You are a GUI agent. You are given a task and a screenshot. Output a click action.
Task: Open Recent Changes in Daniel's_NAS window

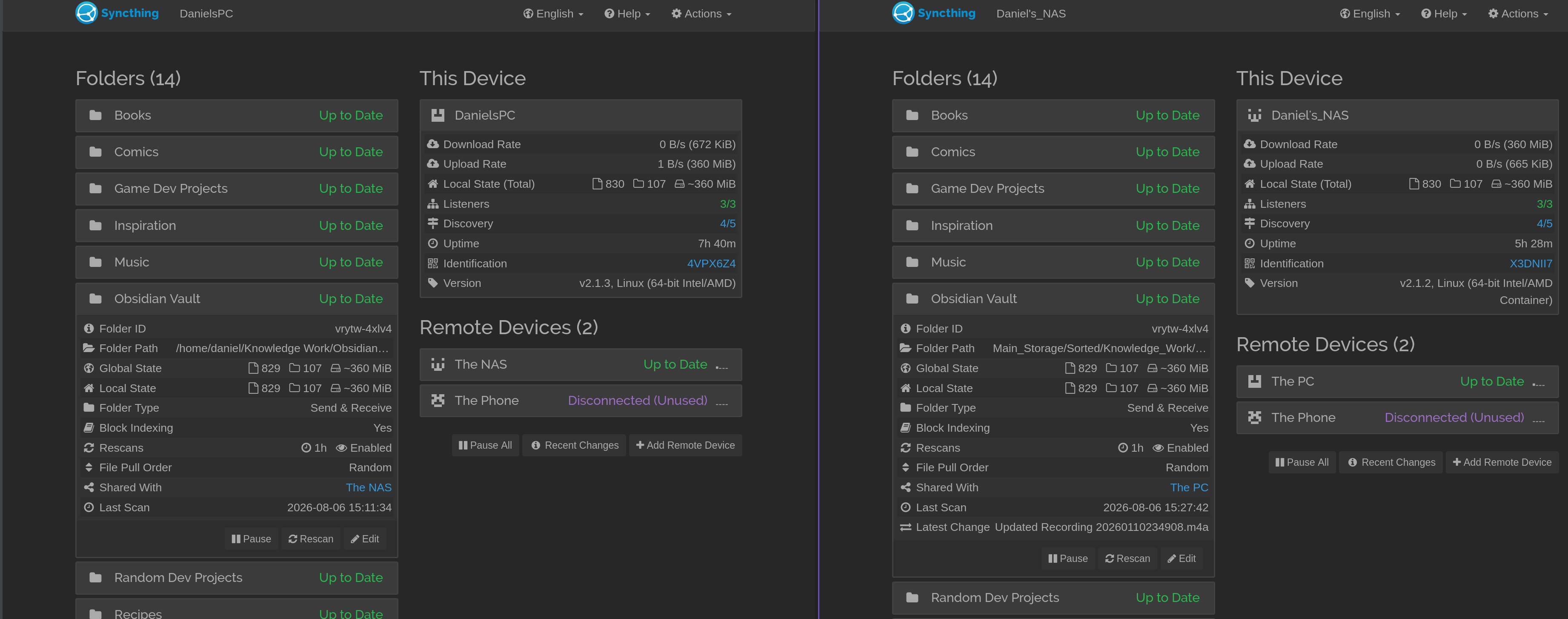[1391, 463]
